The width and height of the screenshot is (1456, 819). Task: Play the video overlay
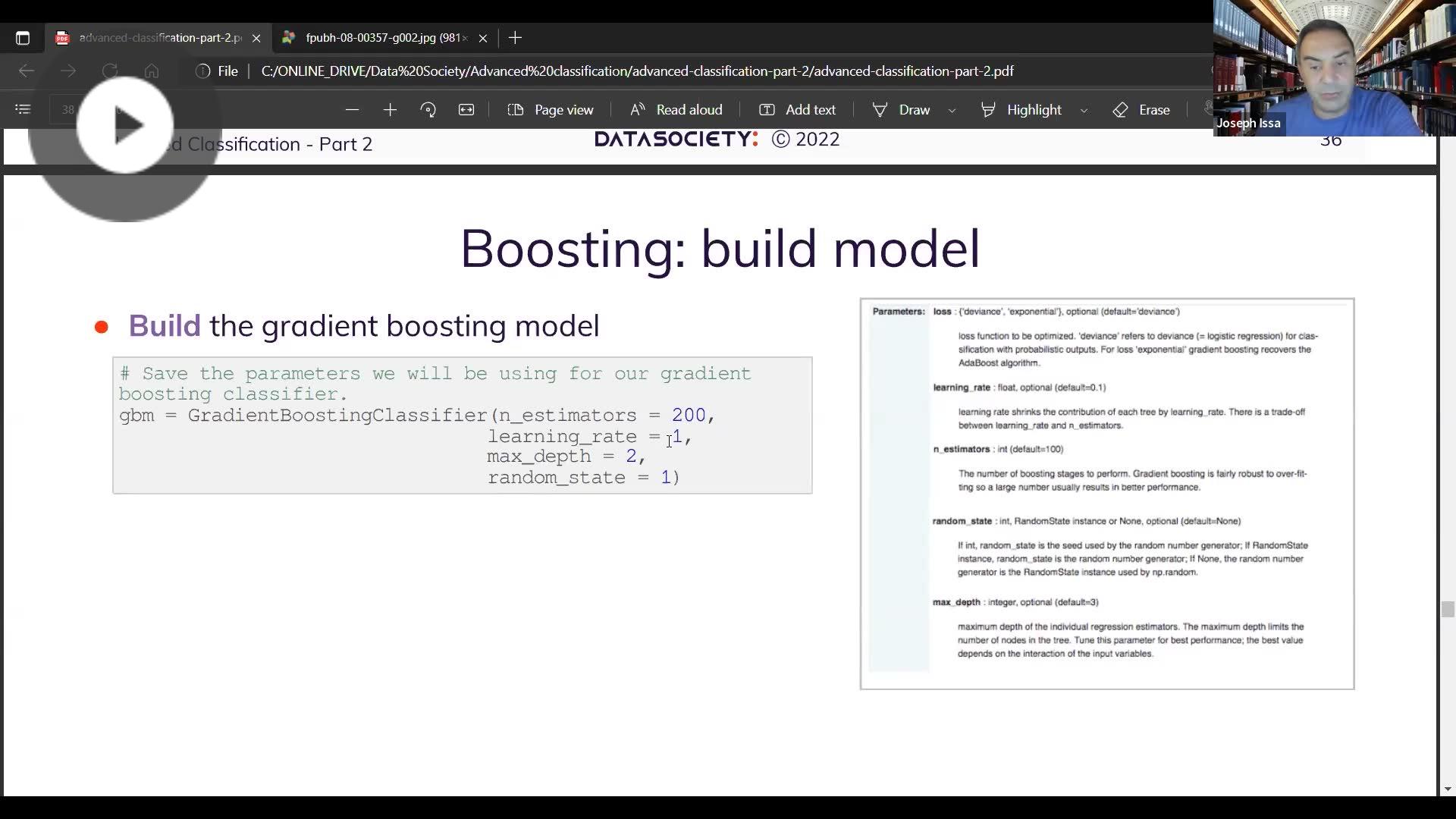pyautogui.click(x=126, y=126)
